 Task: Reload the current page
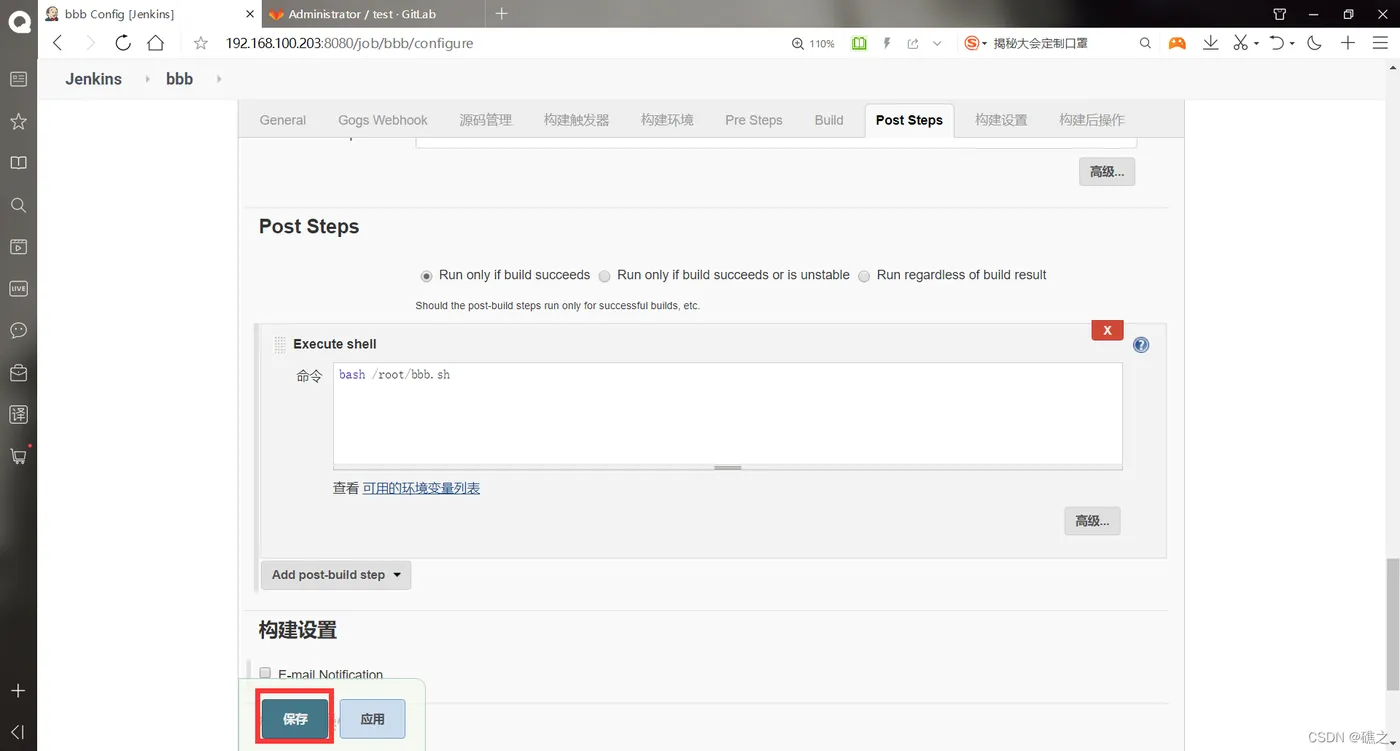[x=123, y=43]
